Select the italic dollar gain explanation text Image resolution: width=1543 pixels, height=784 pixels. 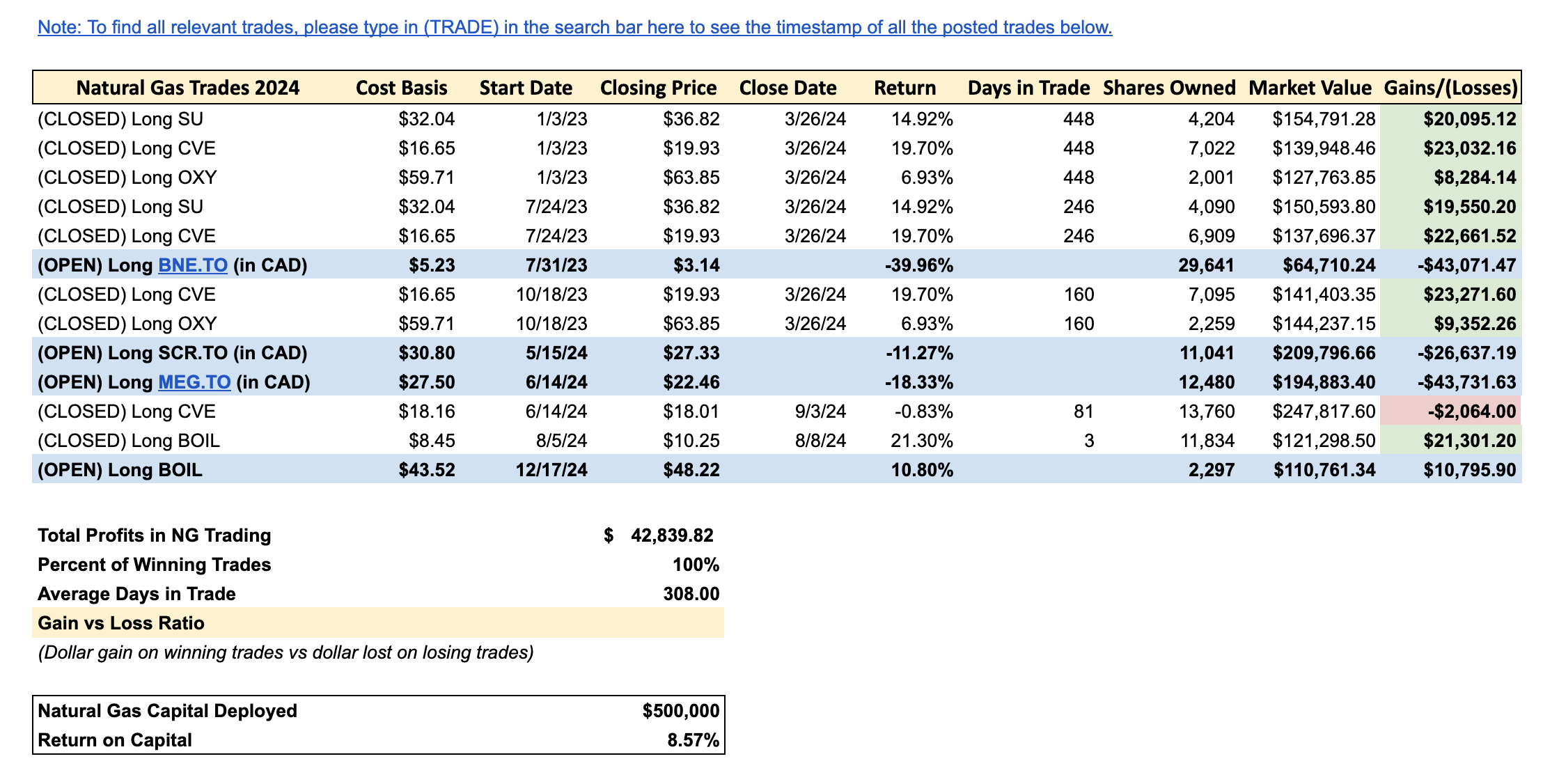coord(285,652)
